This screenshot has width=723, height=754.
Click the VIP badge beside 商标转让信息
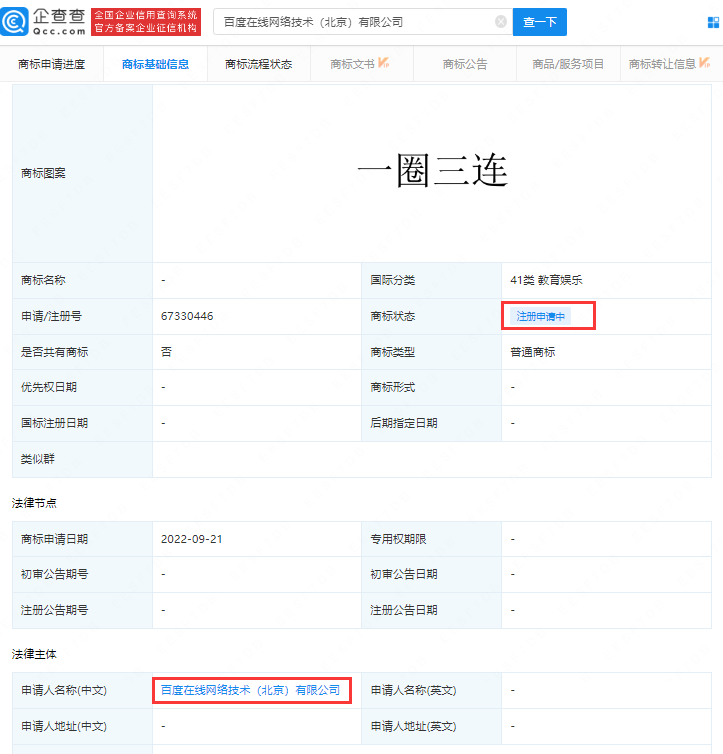[x=706, y=63]
